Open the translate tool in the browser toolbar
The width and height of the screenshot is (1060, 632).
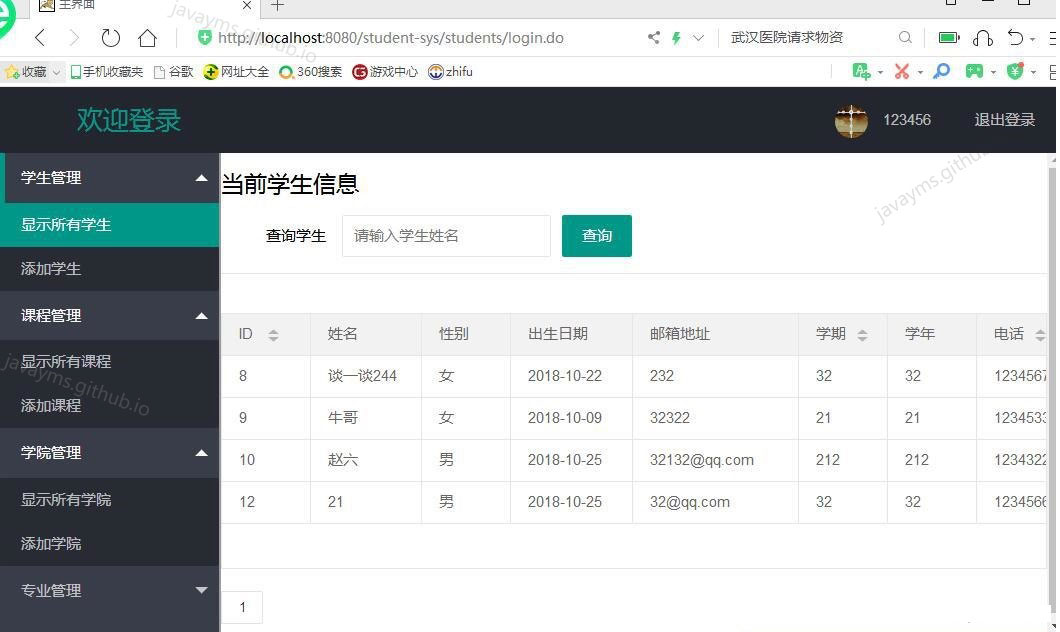pos(860,71)
